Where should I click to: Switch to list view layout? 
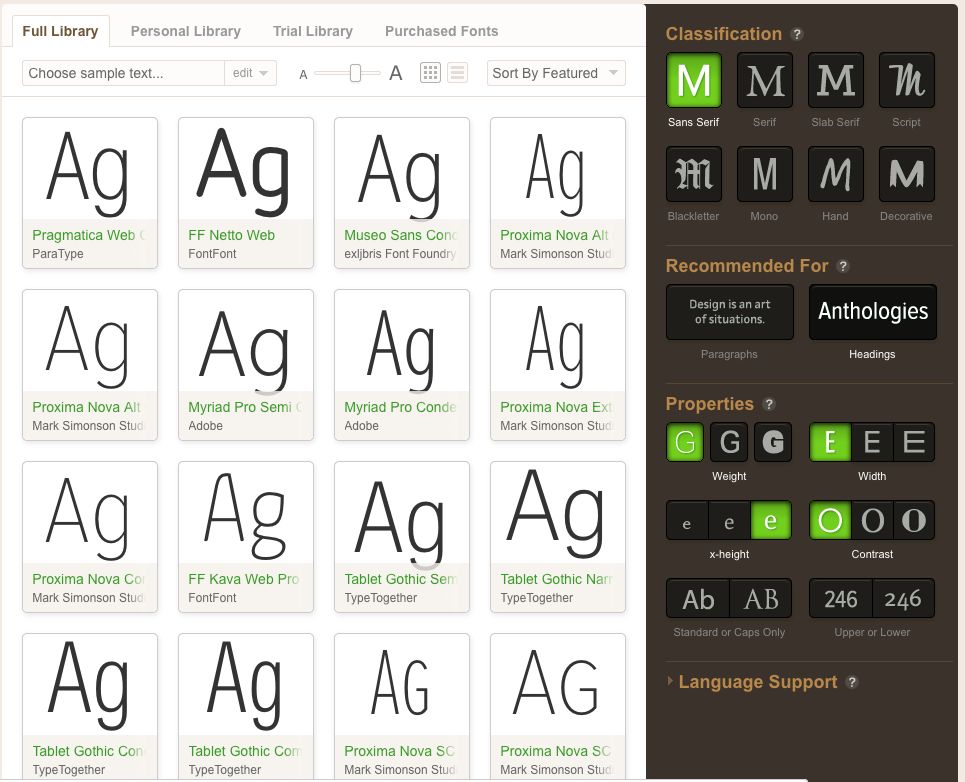(x=457, y=73)
